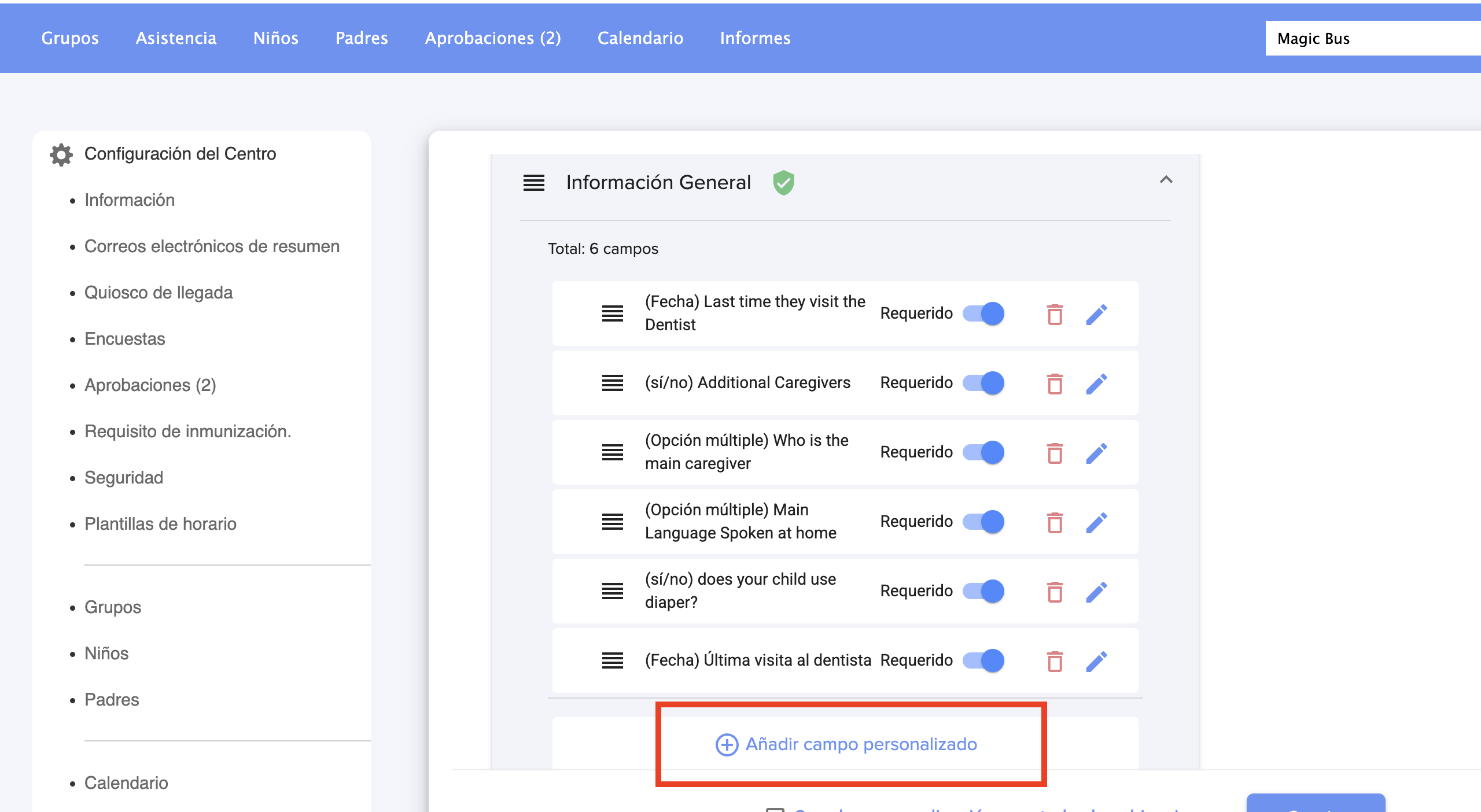Screen dimensions: 1481x812
Task: Click green shield icon next to Información General
Action: pos(783,183)
